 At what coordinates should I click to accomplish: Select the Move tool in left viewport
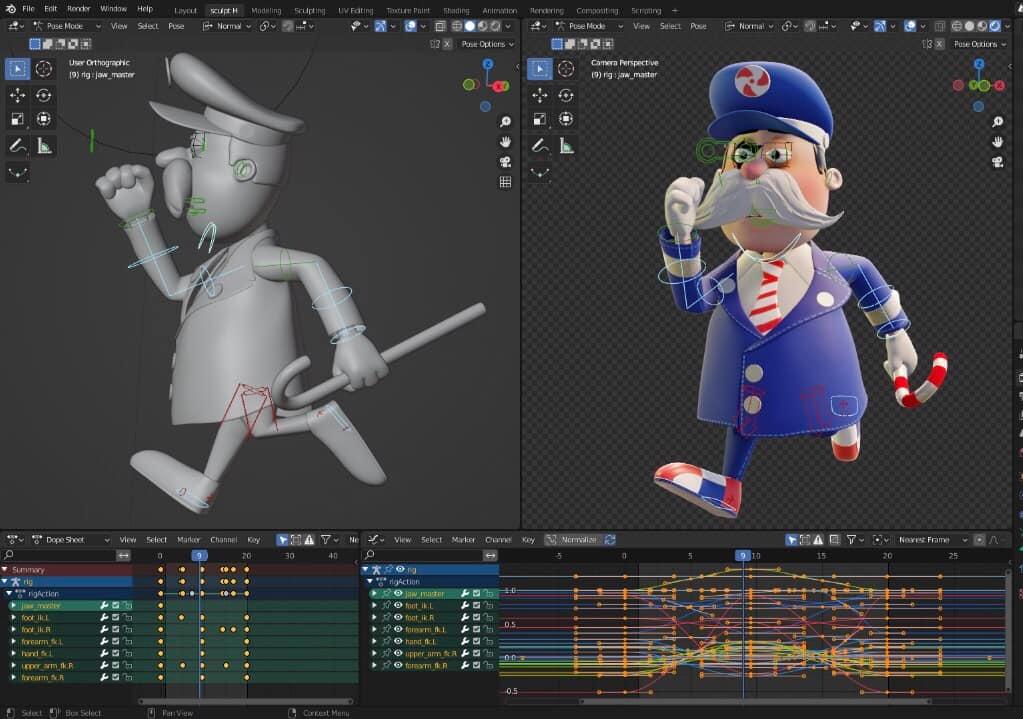click(x=18, y=95)
